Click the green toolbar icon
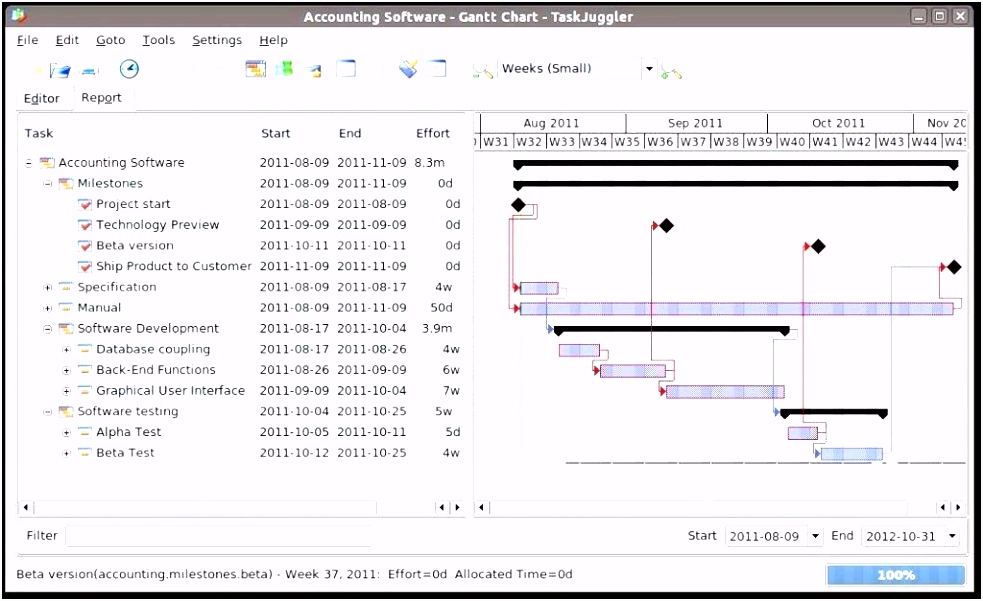Viewport: 983px width, 601px height. [285, 68]
